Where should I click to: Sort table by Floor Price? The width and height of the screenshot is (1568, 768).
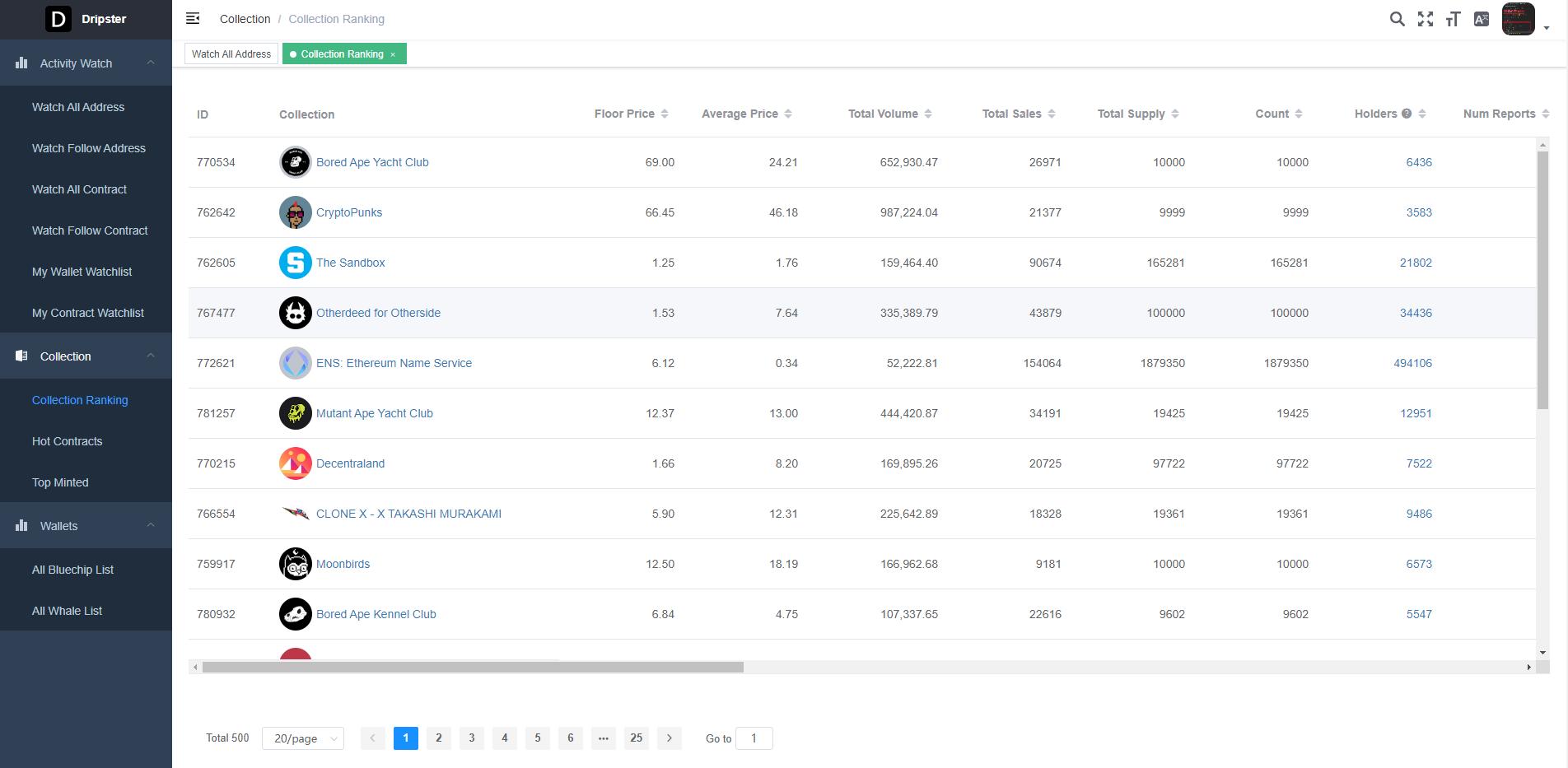coord(665,114)
